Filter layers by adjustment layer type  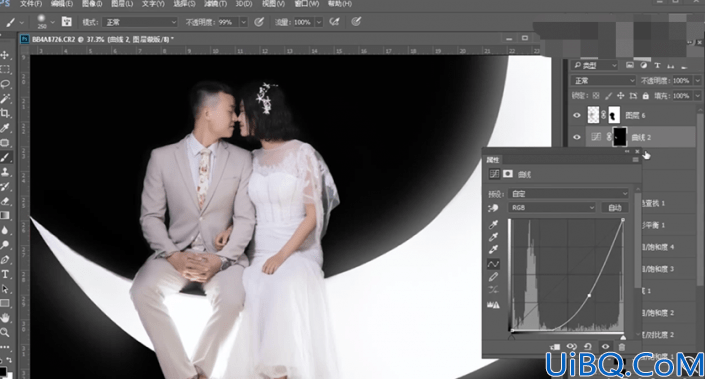[643, 65]
